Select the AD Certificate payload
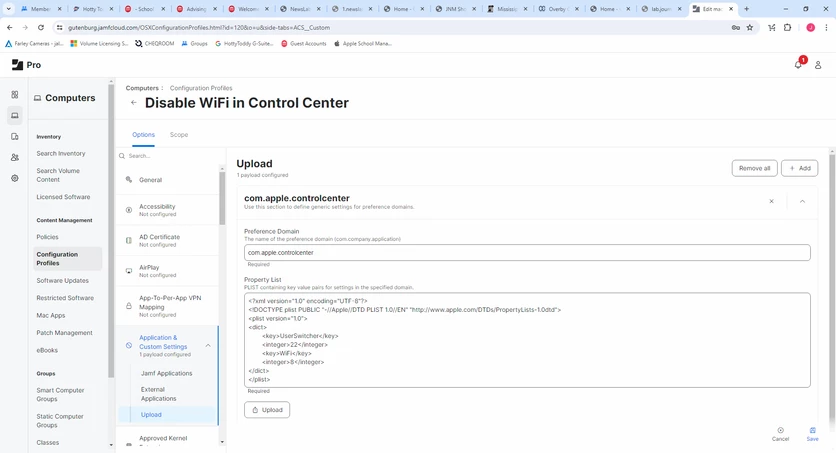The image size is (836, 453). [x=167, y=240]
